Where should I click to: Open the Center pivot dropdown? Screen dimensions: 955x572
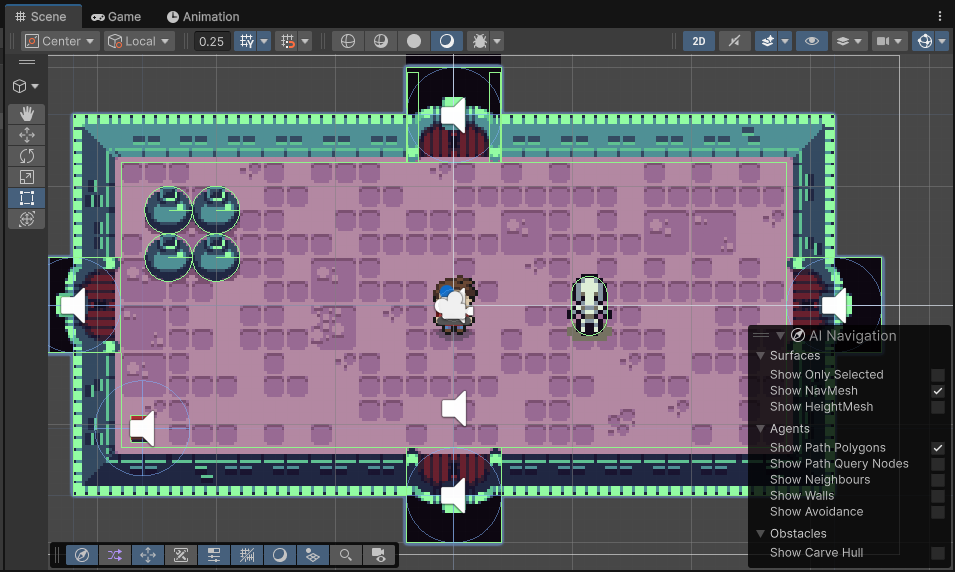(59, 41)
